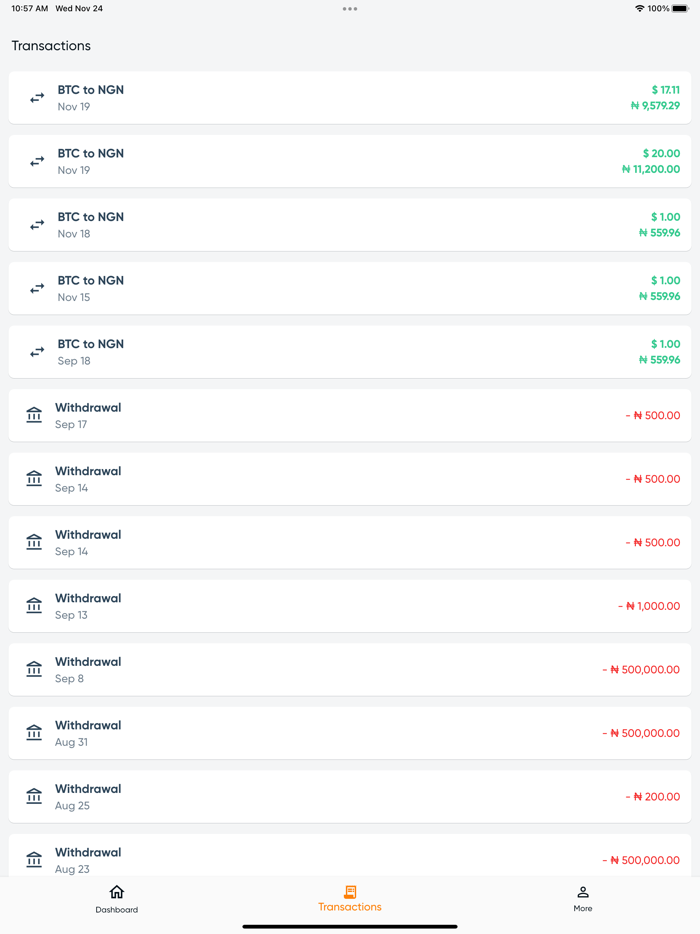Select the bank icon beside the Sep 17 Withdrawal
This screenshot has width=700, height=934.
pos(33,414)
